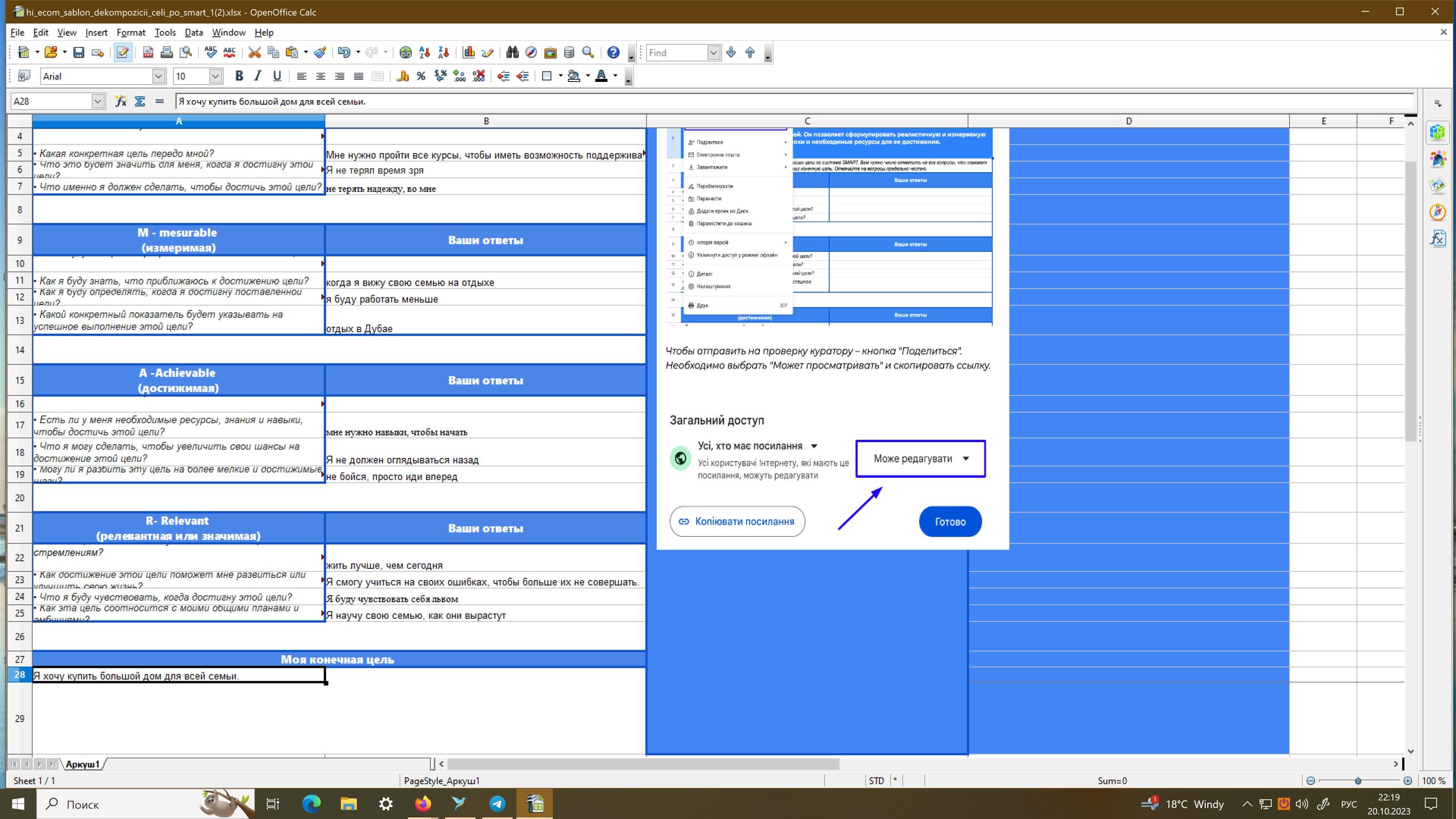
Task: Click into the Find toolbar field
Action: (677, 52)
